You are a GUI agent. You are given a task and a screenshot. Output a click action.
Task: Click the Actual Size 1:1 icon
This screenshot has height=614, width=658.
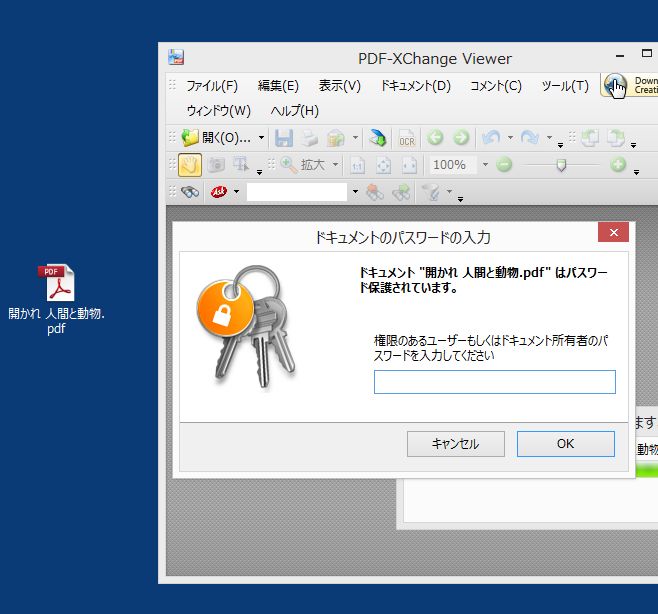pyautogui.click(x=357, y=165)
